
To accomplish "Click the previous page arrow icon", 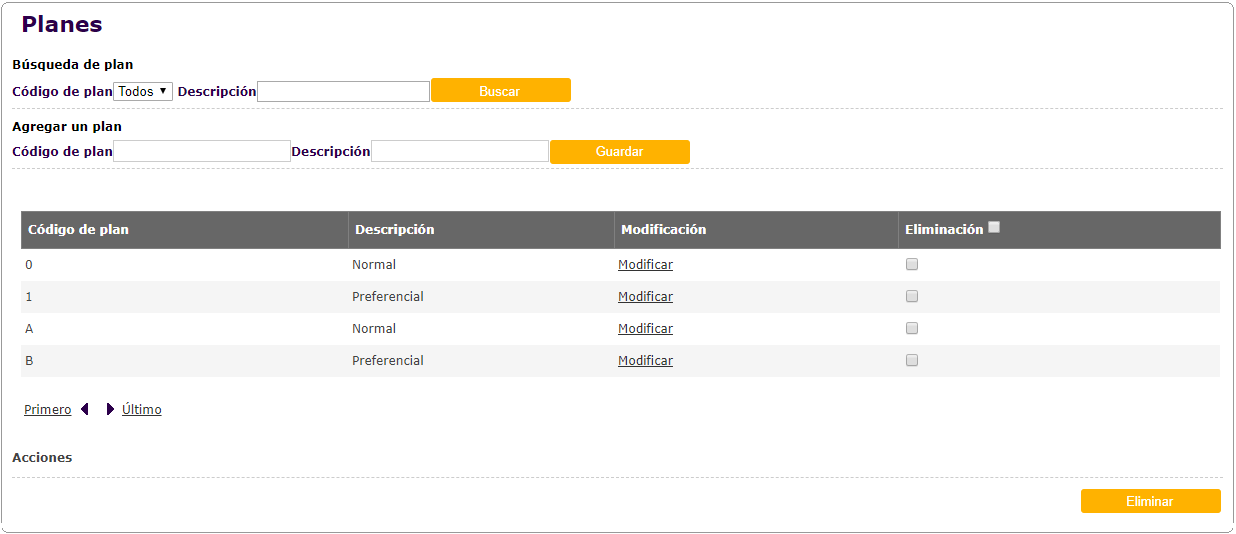I will point(85,409).
